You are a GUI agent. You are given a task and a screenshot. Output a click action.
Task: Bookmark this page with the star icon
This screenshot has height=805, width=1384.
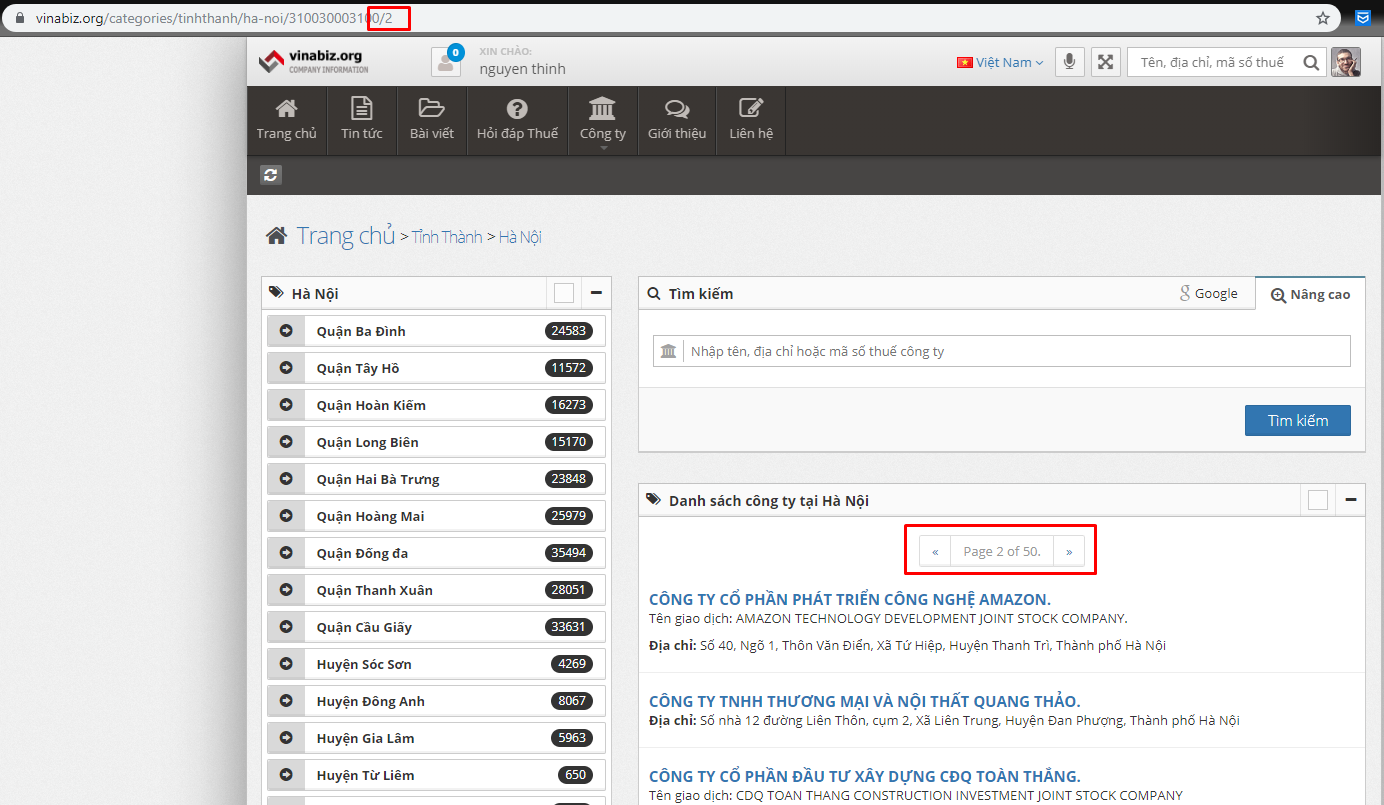[1323, 18]
